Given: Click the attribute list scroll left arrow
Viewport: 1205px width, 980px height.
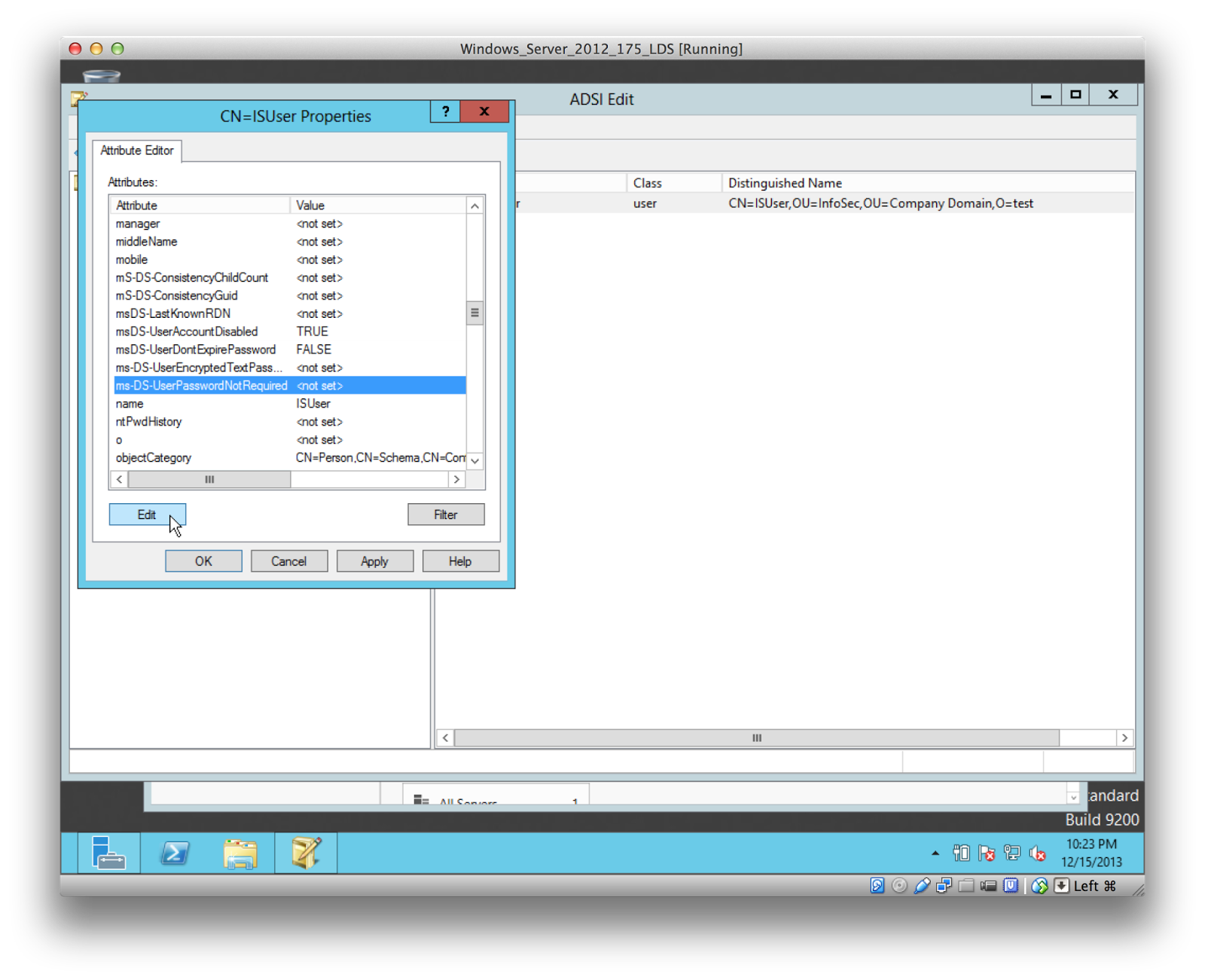Looking at the screenshot, I should [119, 479].
